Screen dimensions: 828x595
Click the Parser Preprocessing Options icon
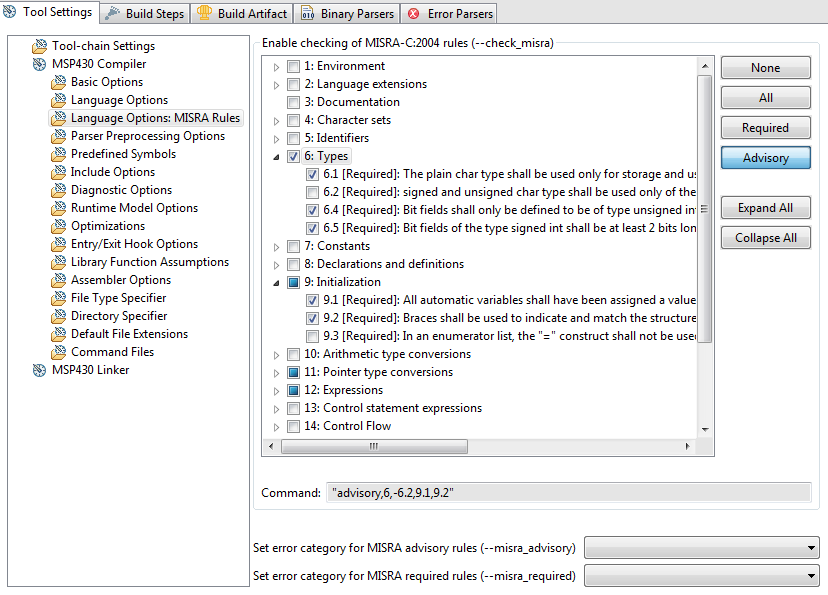coord(59,136)
